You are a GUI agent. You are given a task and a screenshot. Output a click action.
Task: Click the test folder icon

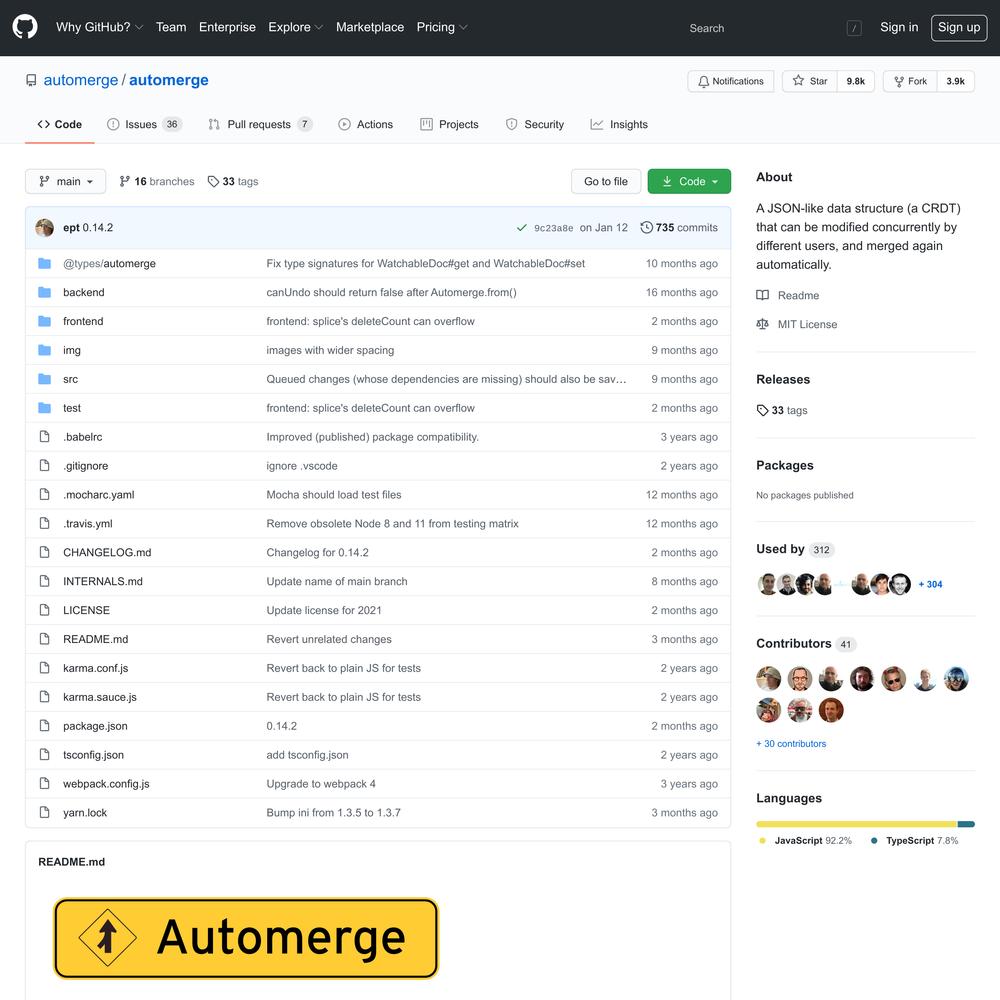pyautogui.click(x=44, y=408)
